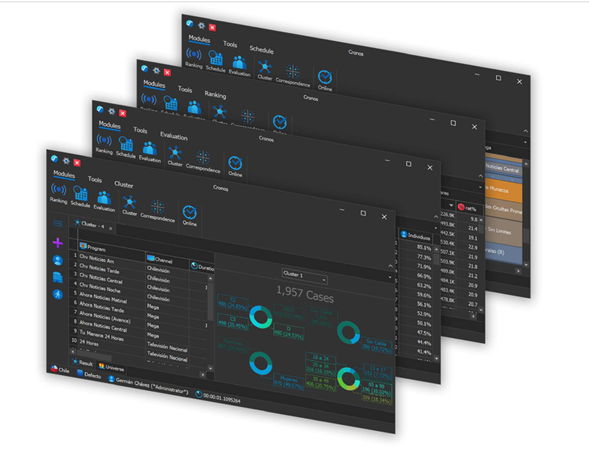Click the 85.1% cell in Evaluation window
This screenshot has width=589, height=459.
(x=424, y=248)
